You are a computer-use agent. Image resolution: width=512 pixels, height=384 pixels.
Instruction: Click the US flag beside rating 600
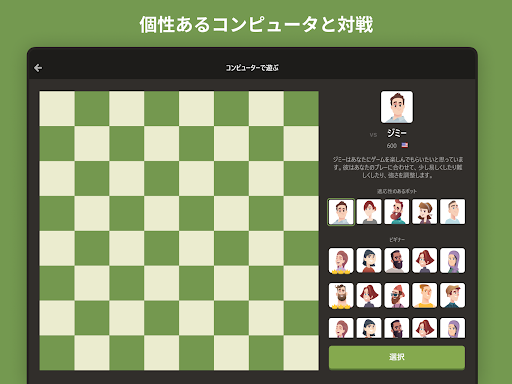(x=405, y=145)
